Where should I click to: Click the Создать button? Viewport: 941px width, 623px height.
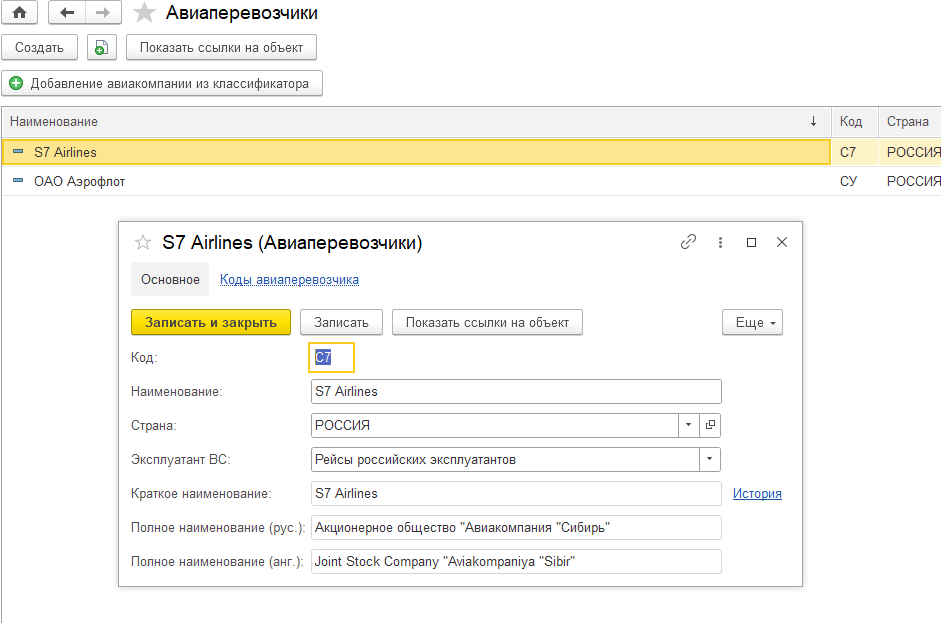pyautogui.click(x=40, y=47)
